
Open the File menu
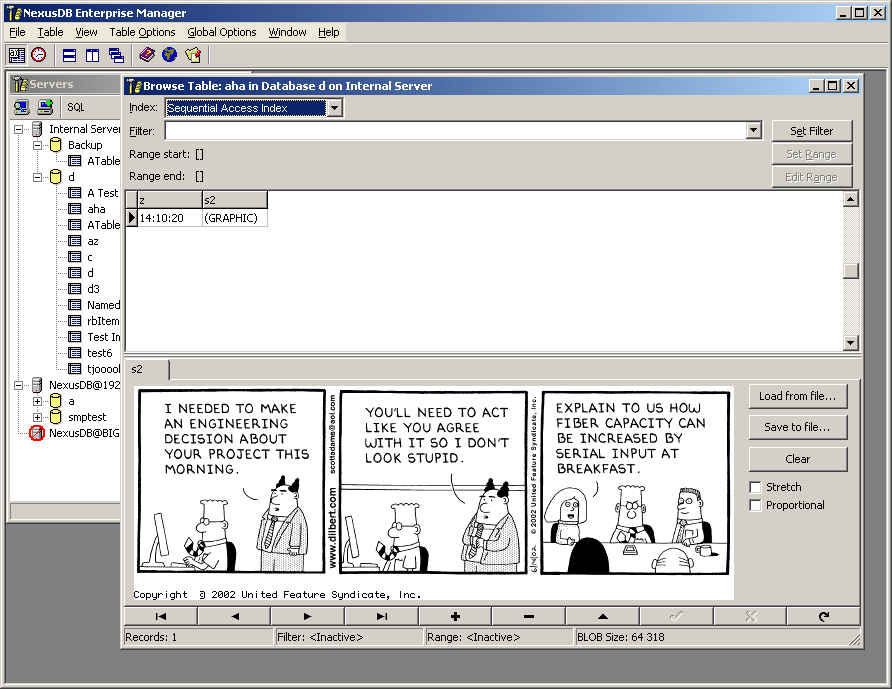point(17,32)
